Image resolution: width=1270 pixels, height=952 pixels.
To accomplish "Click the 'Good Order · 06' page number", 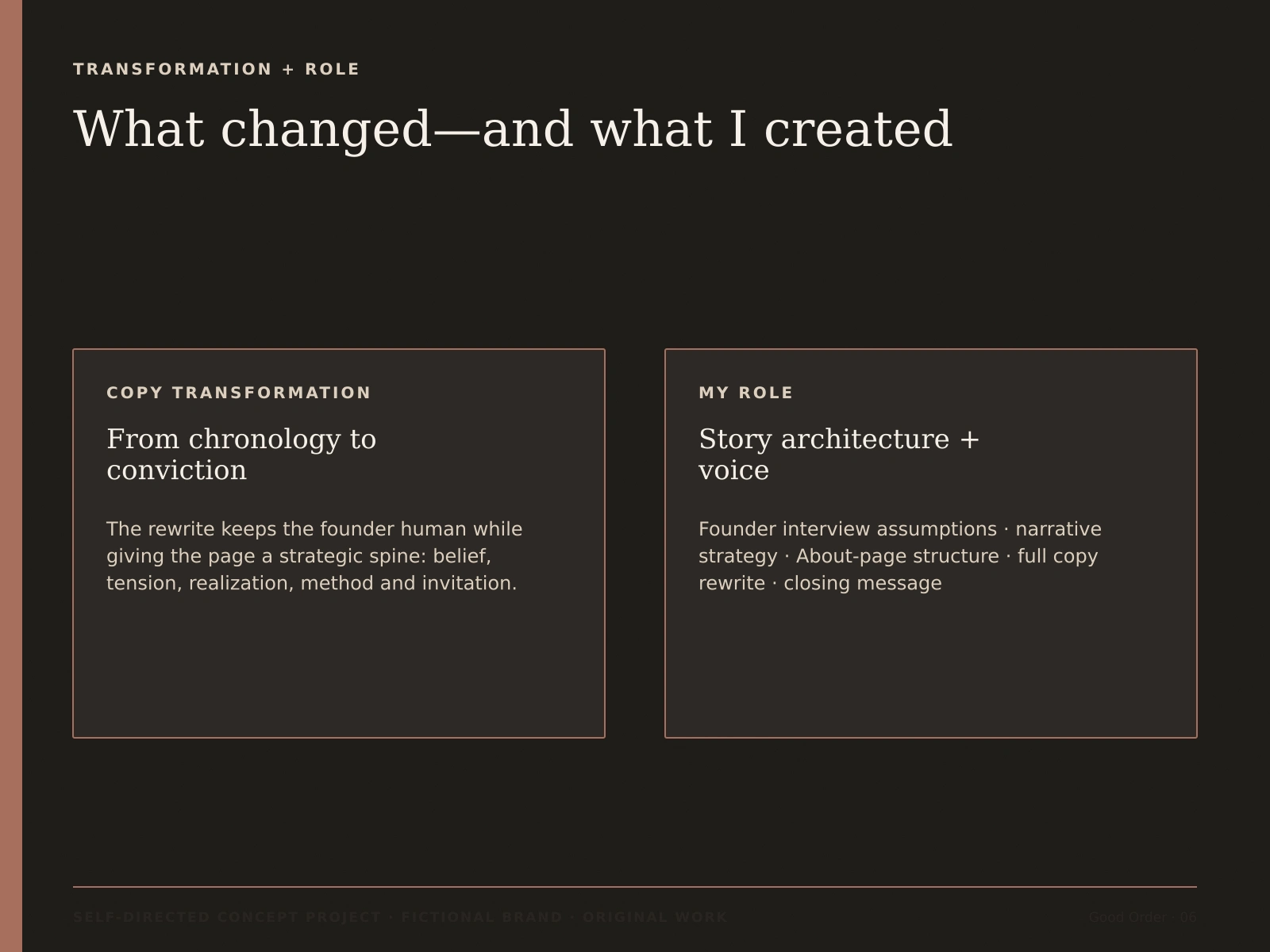I will [x=1142, y=917].
